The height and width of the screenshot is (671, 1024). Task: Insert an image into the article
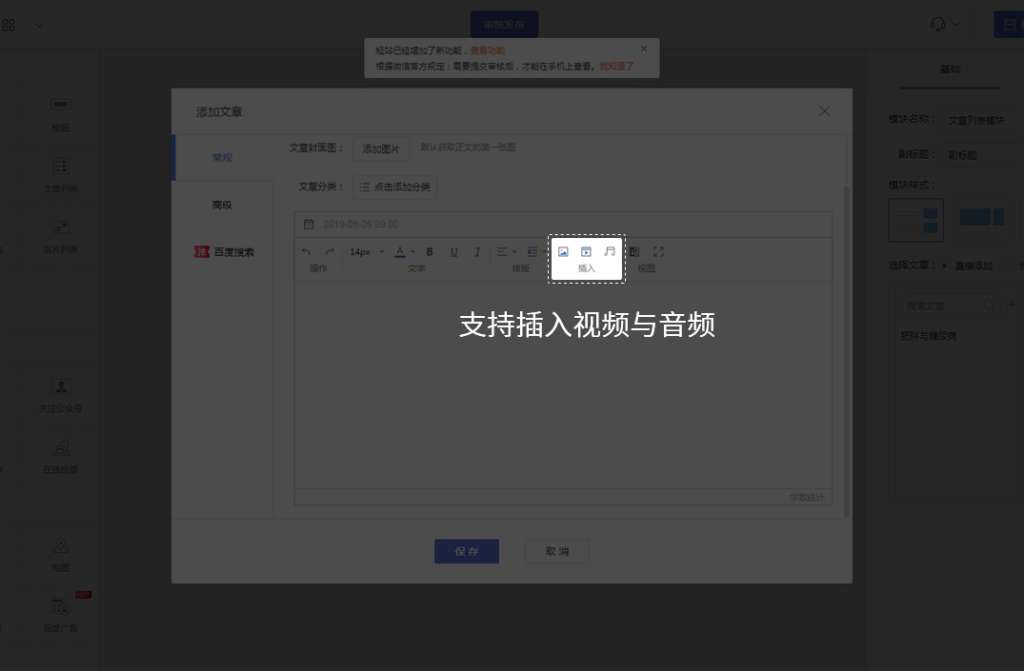click(563, 252)
